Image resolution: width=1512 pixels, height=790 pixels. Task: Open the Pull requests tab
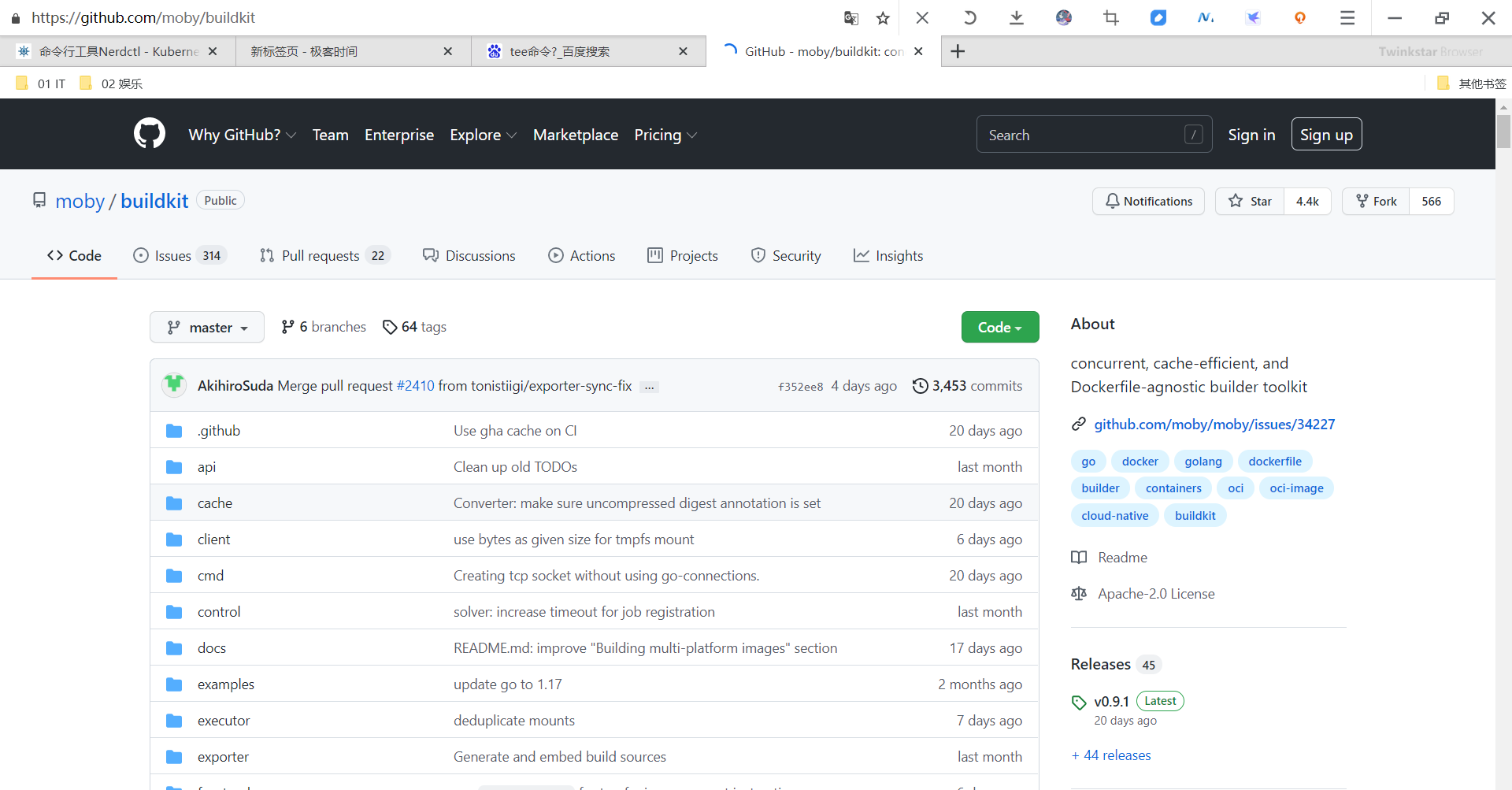[x=325, y=255]
